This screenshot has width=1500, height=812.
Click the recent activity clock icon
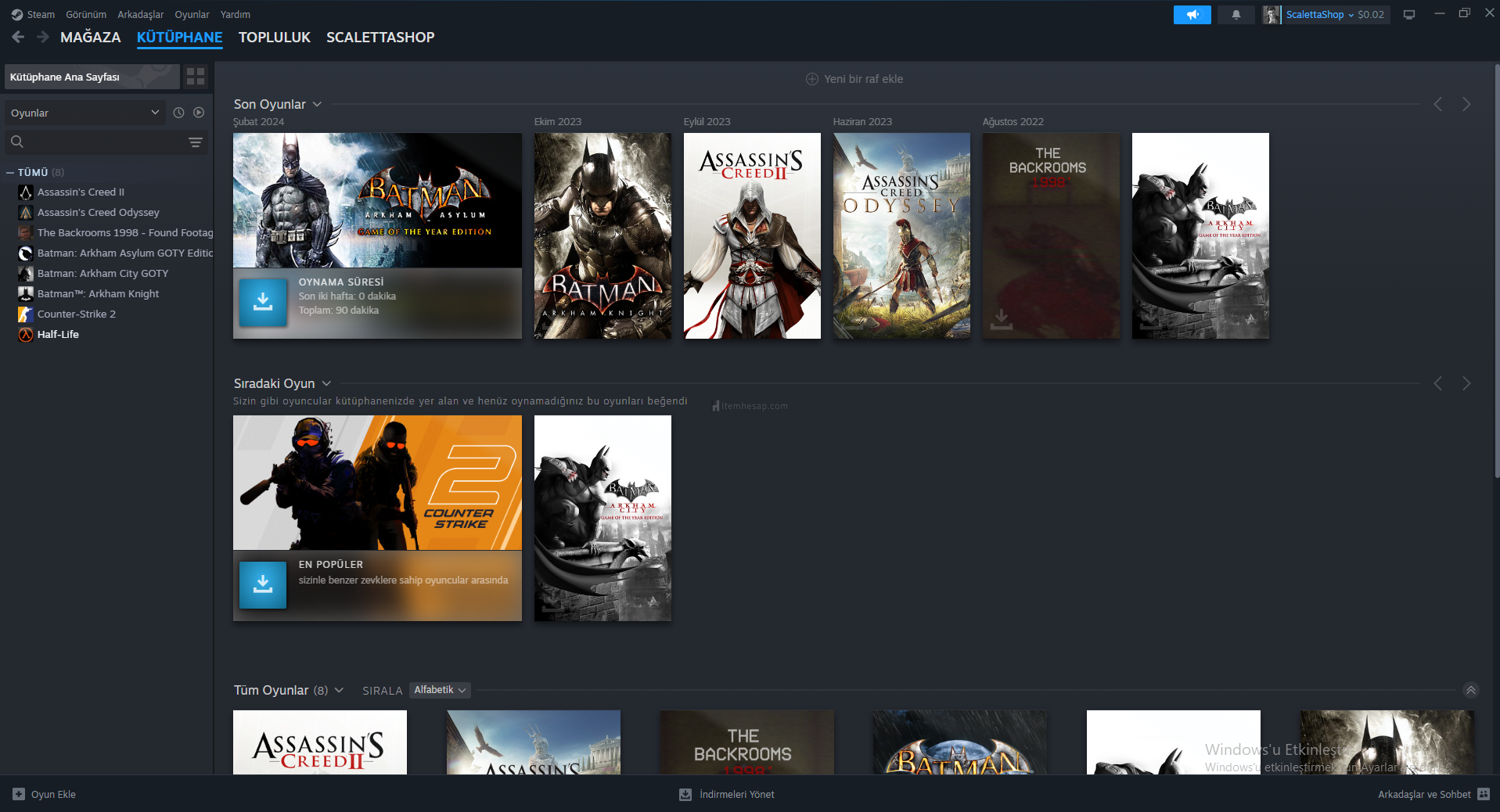pyautogui.click(x=178, y=113)
